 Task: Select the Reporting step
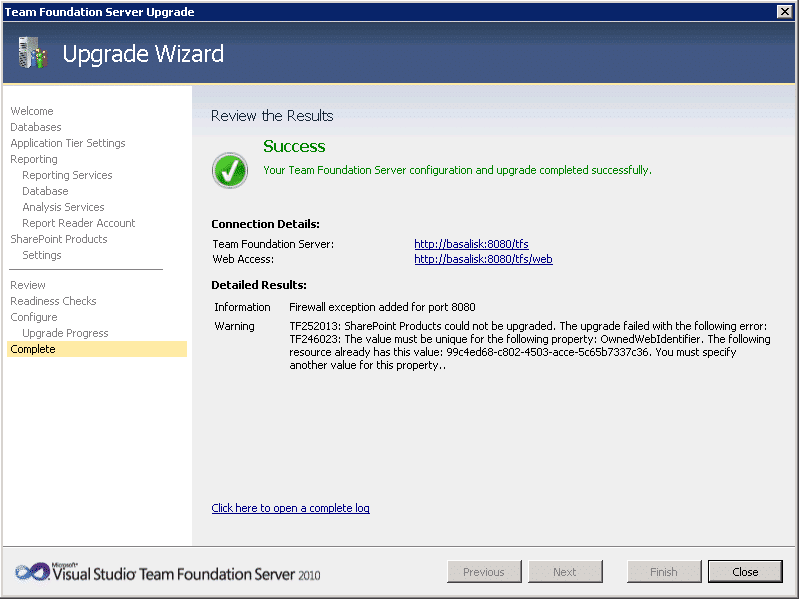(x=34, y=159)
